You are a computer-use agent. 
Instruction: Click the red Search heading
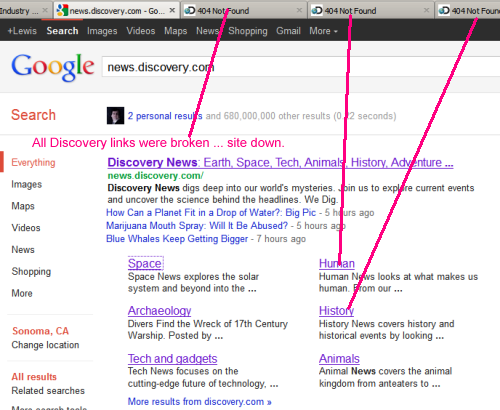[33, 115]
